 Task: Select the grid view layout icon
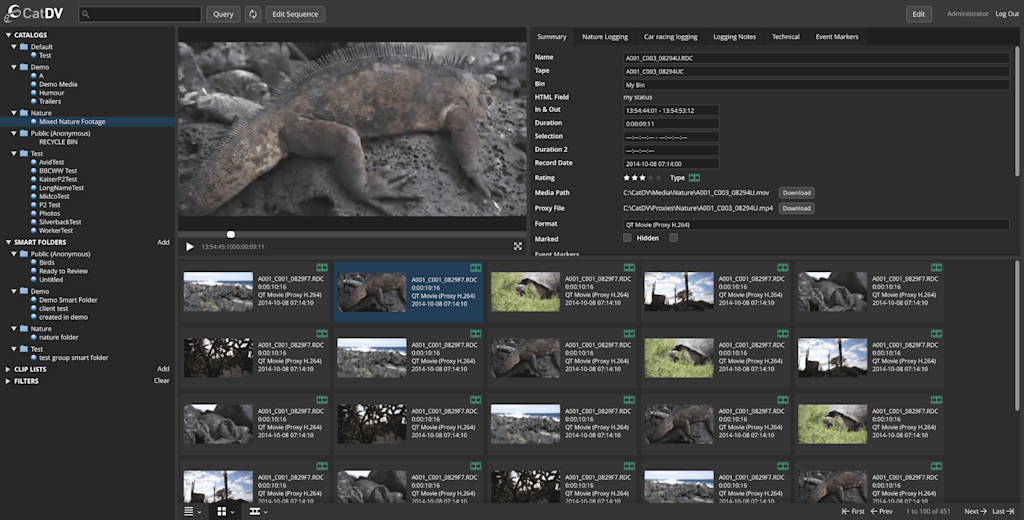pyautogui.click(x=222, y=511)
